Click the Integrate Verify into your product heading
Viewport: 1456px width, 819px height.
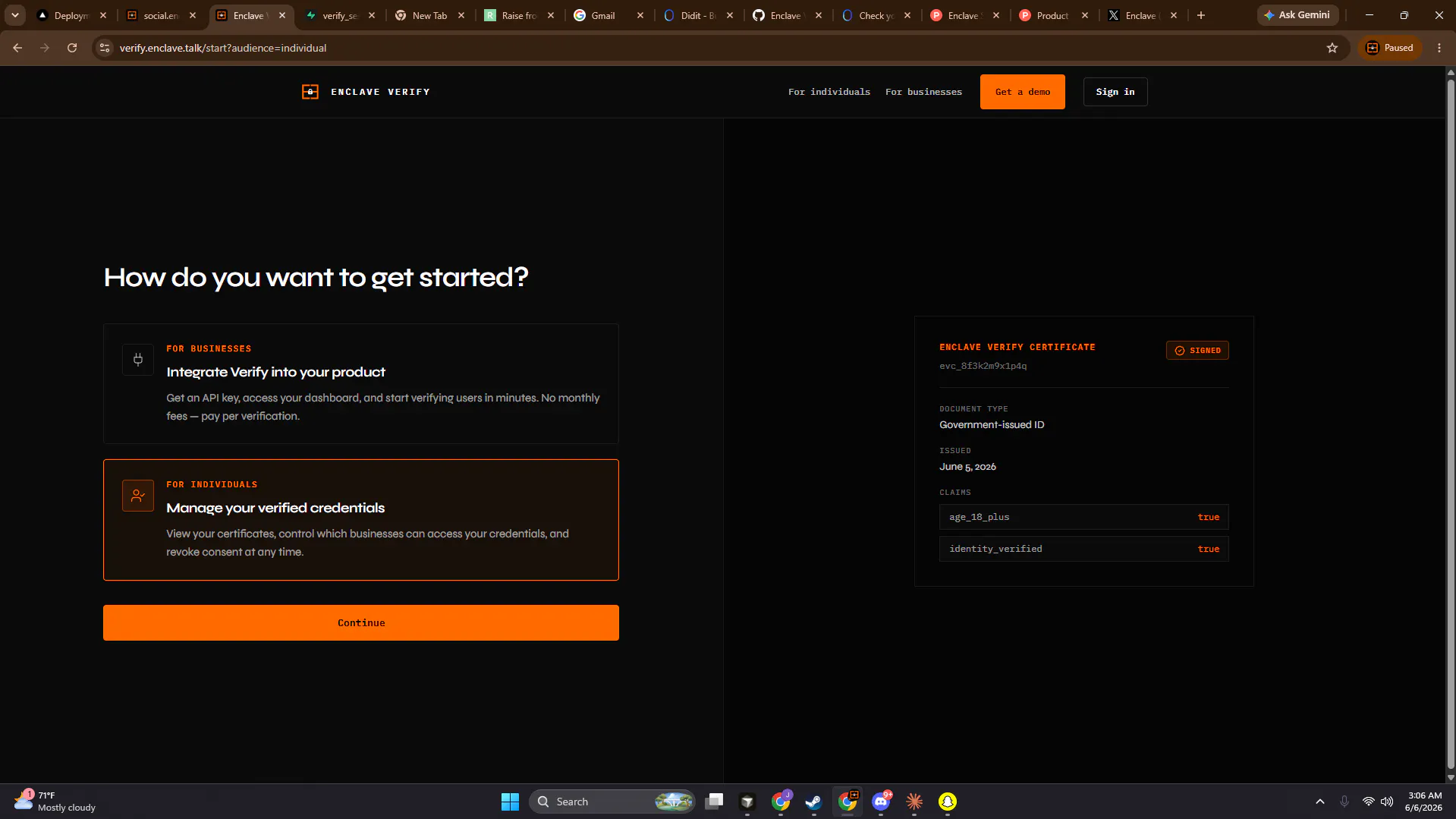tap(275, 372)
